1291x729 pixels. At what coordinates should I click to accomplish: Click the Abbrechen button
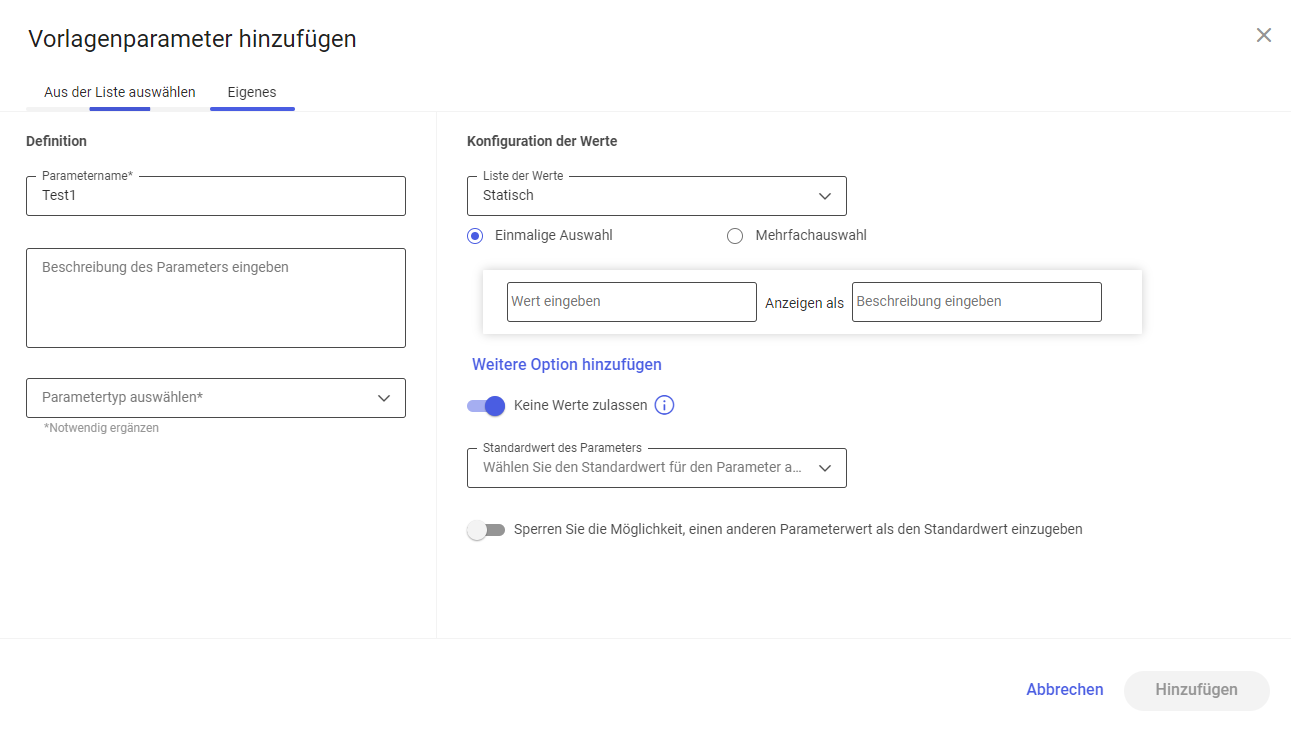pyautogui.click(x=1065, y=690)
